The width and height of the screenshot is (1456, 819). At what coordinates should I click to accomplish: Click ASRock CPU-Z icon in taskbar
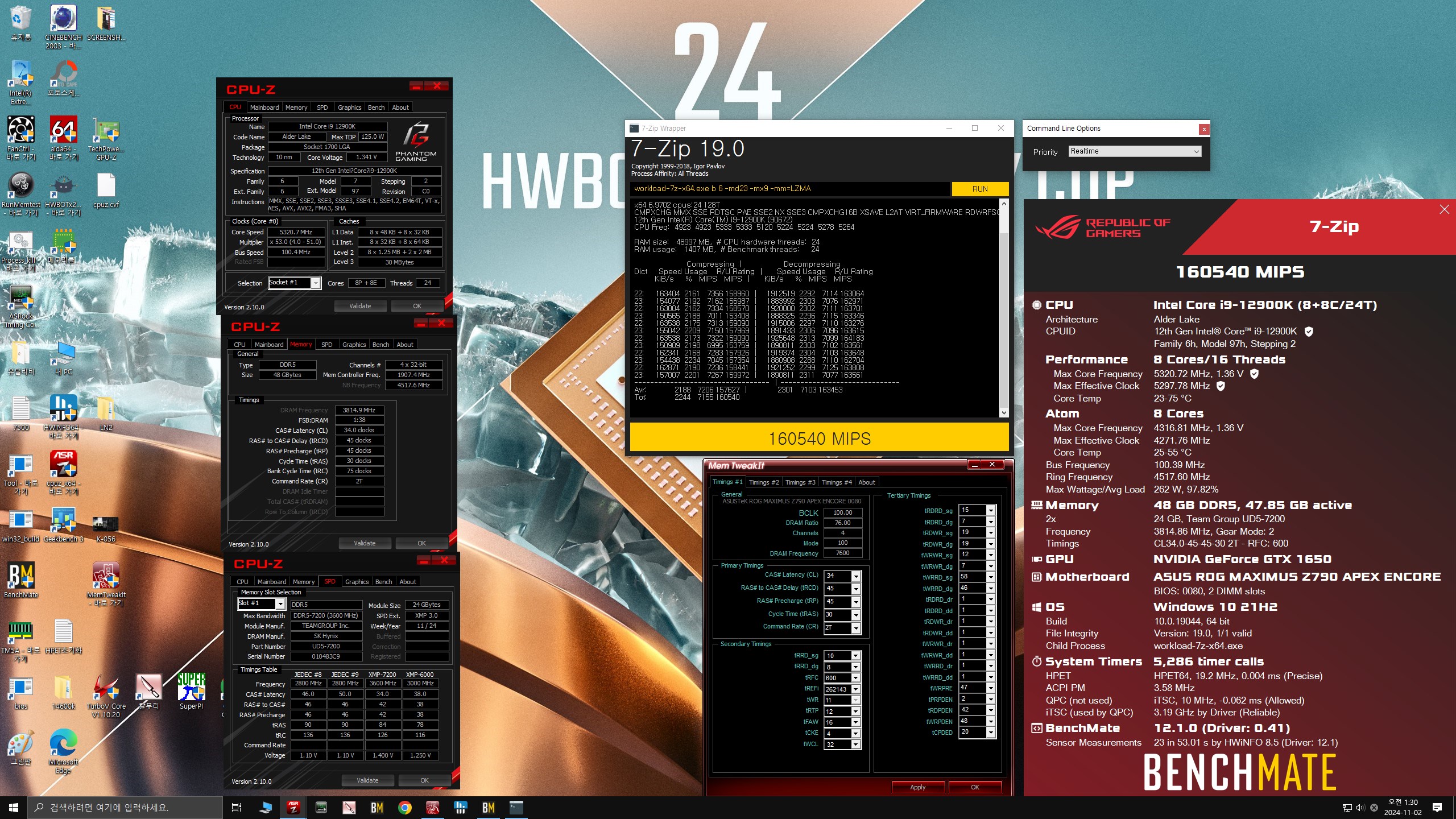pyautogui.click(x=293, y=807)
